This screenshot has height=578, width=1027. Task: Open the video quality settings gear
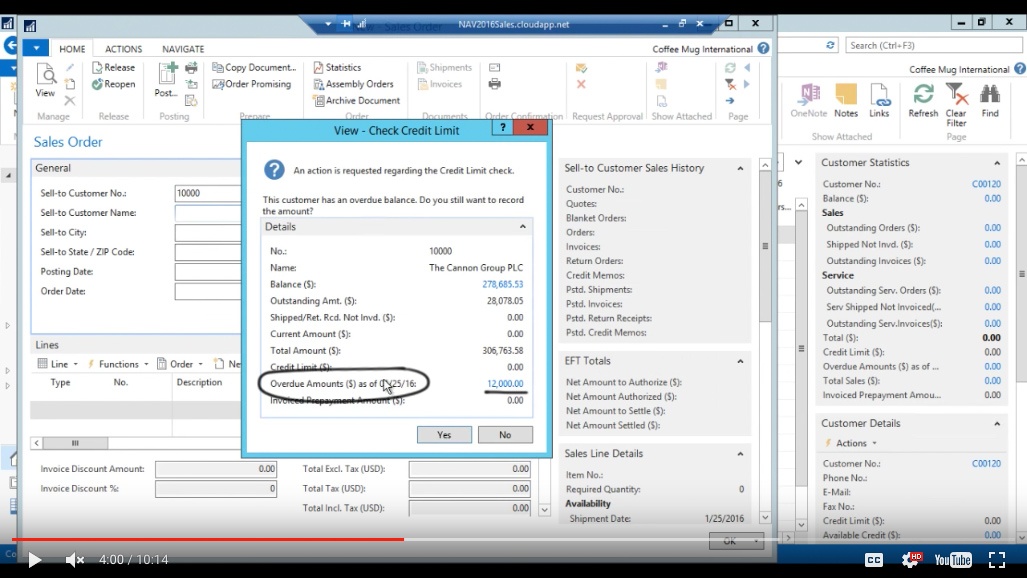(911, 560)
